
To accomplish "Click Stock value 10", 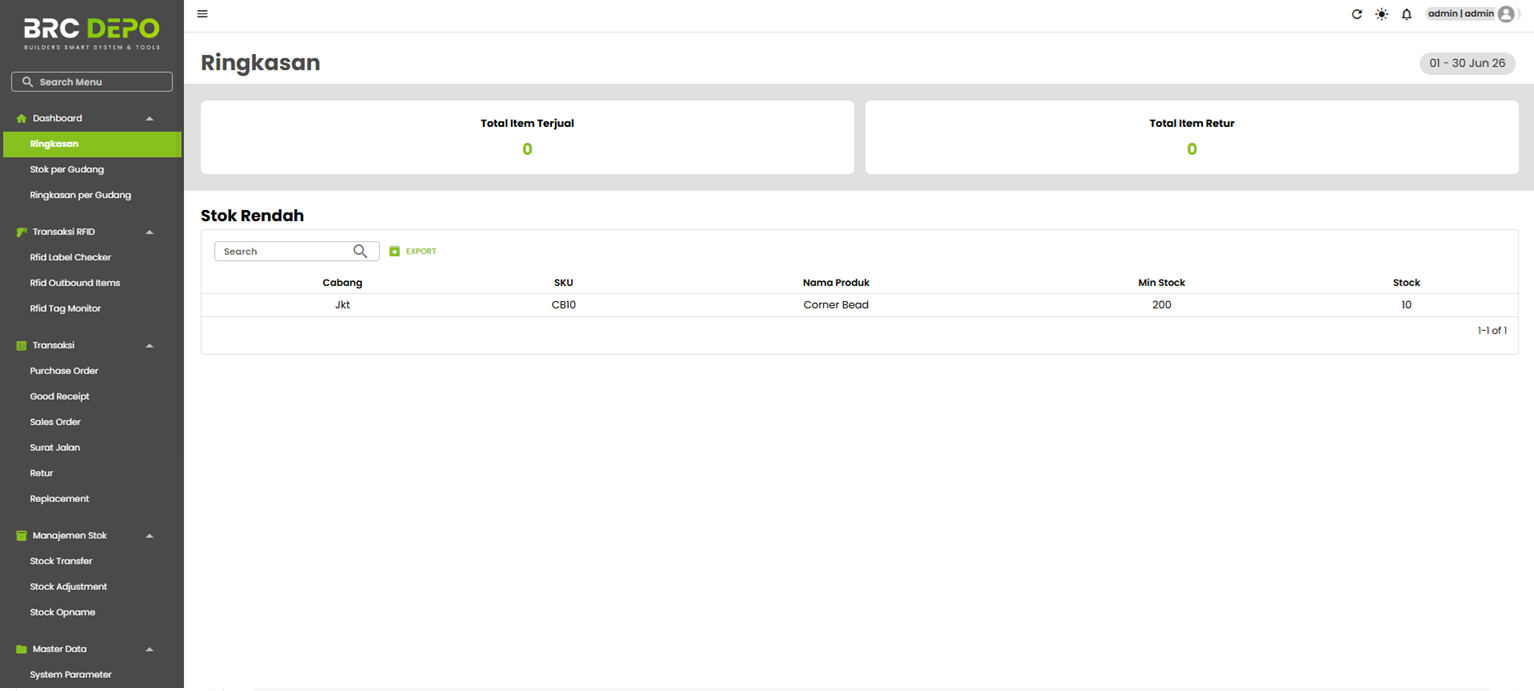I will point(1406,305).
